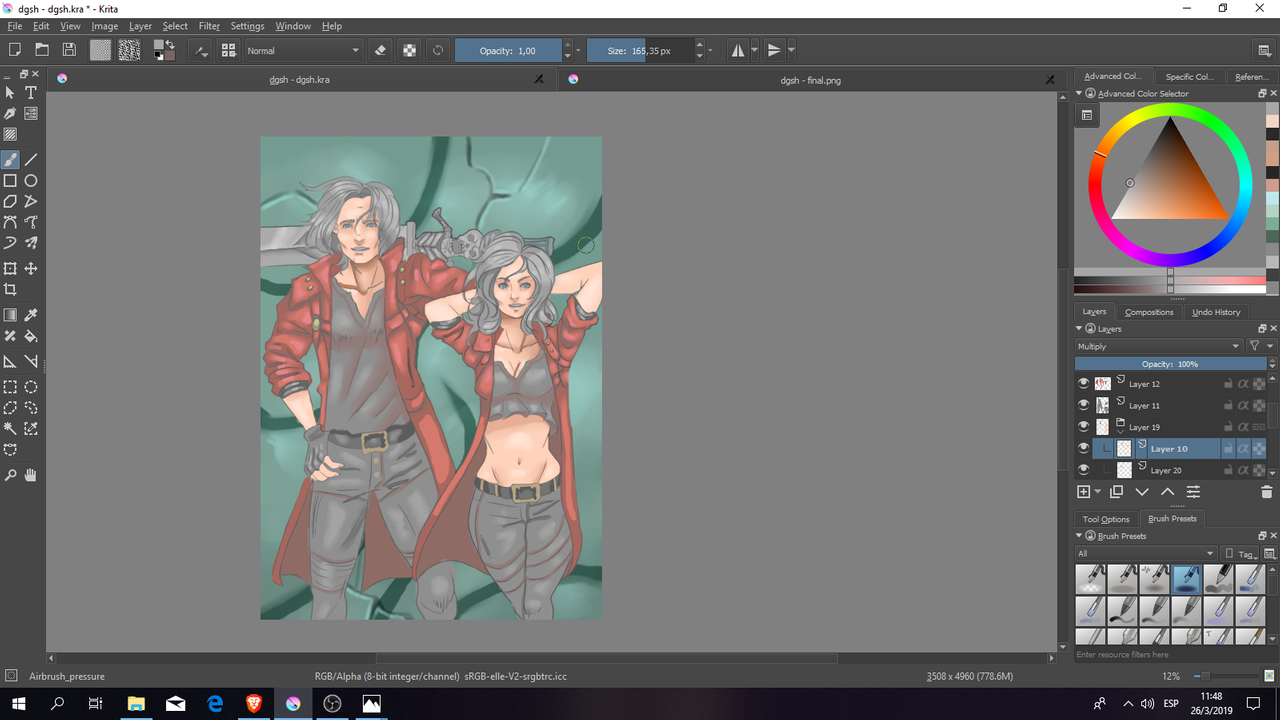Toggle Preserve Alpha in the toolbar

(409, 50)
